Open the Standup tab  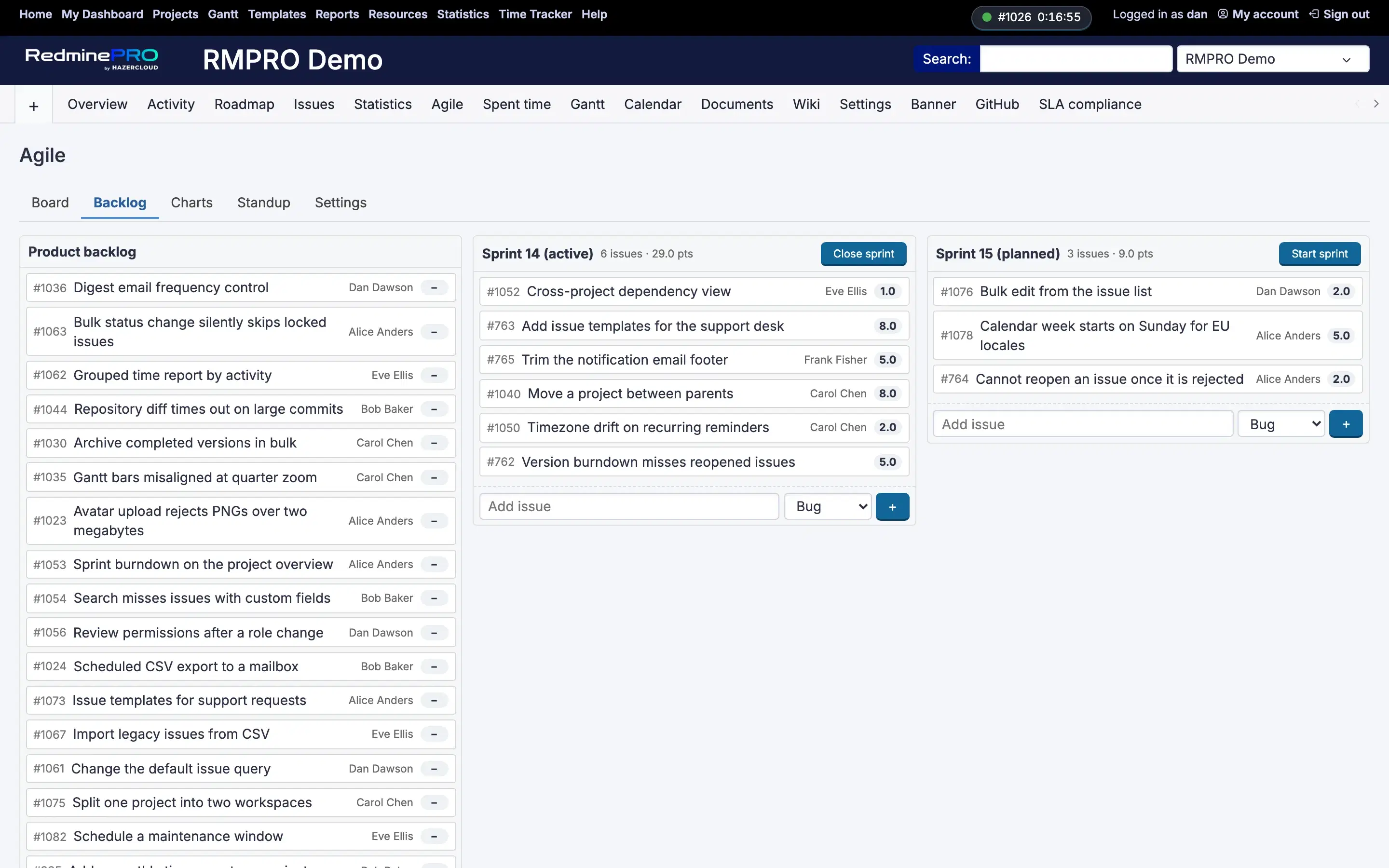coord(263,203)
